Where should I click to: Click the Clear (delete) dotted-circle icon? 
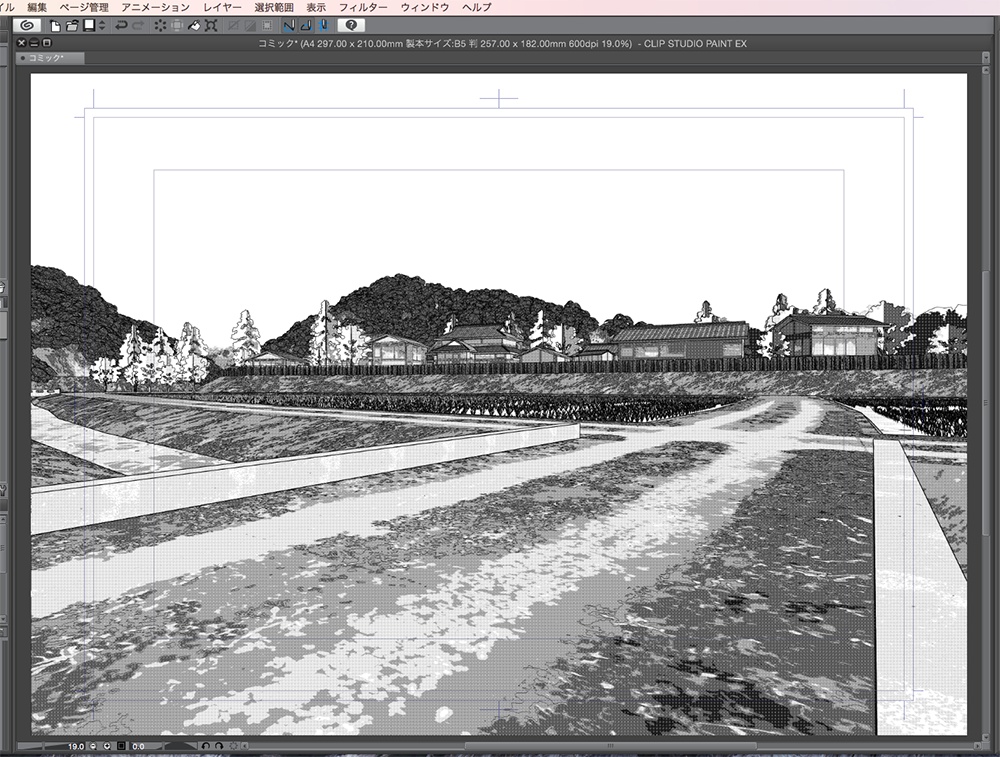tap(160, 26)
